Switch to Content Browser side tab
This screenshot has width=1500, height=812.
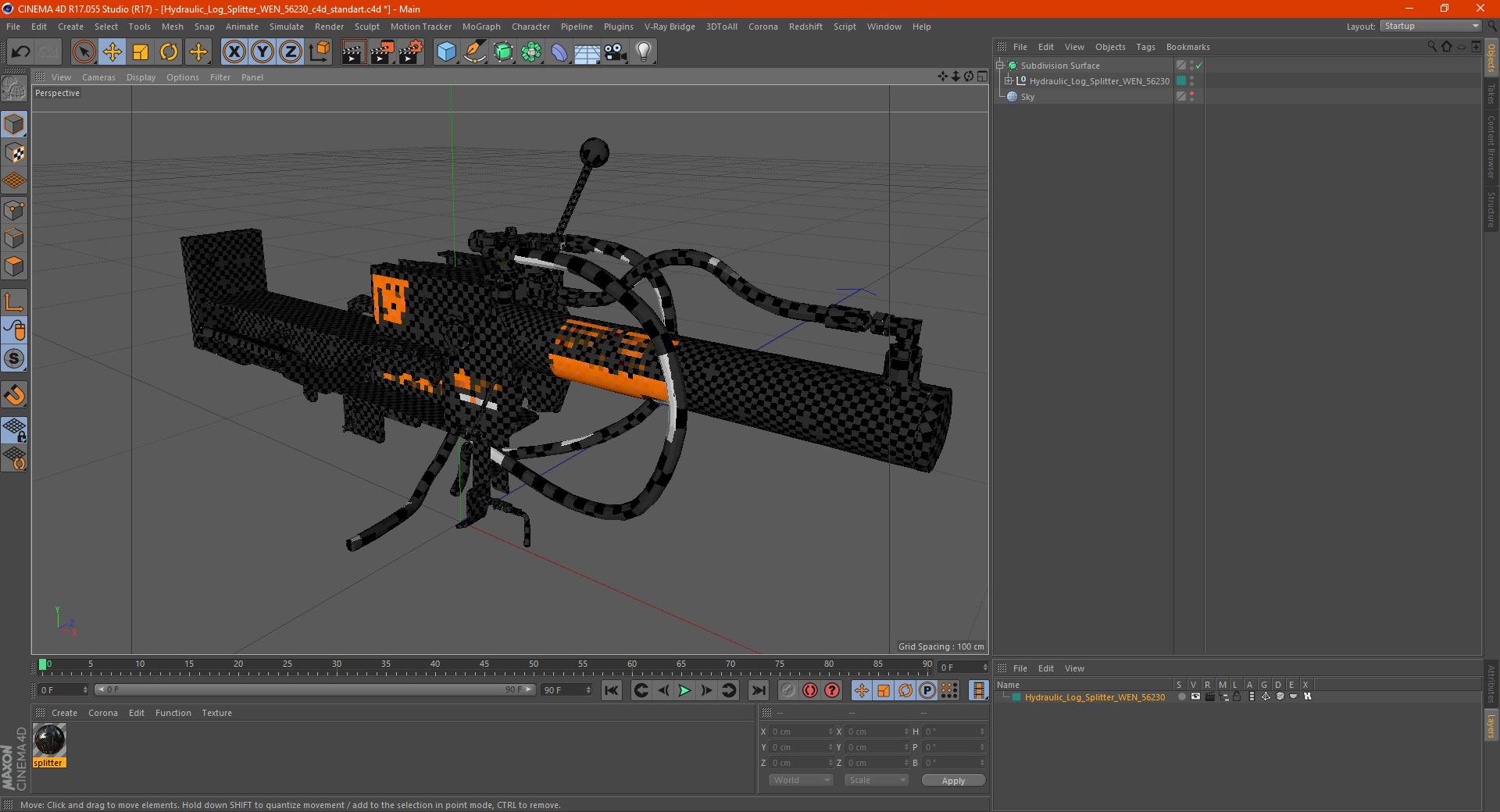pyautogui.click(x=1491, y=147)
